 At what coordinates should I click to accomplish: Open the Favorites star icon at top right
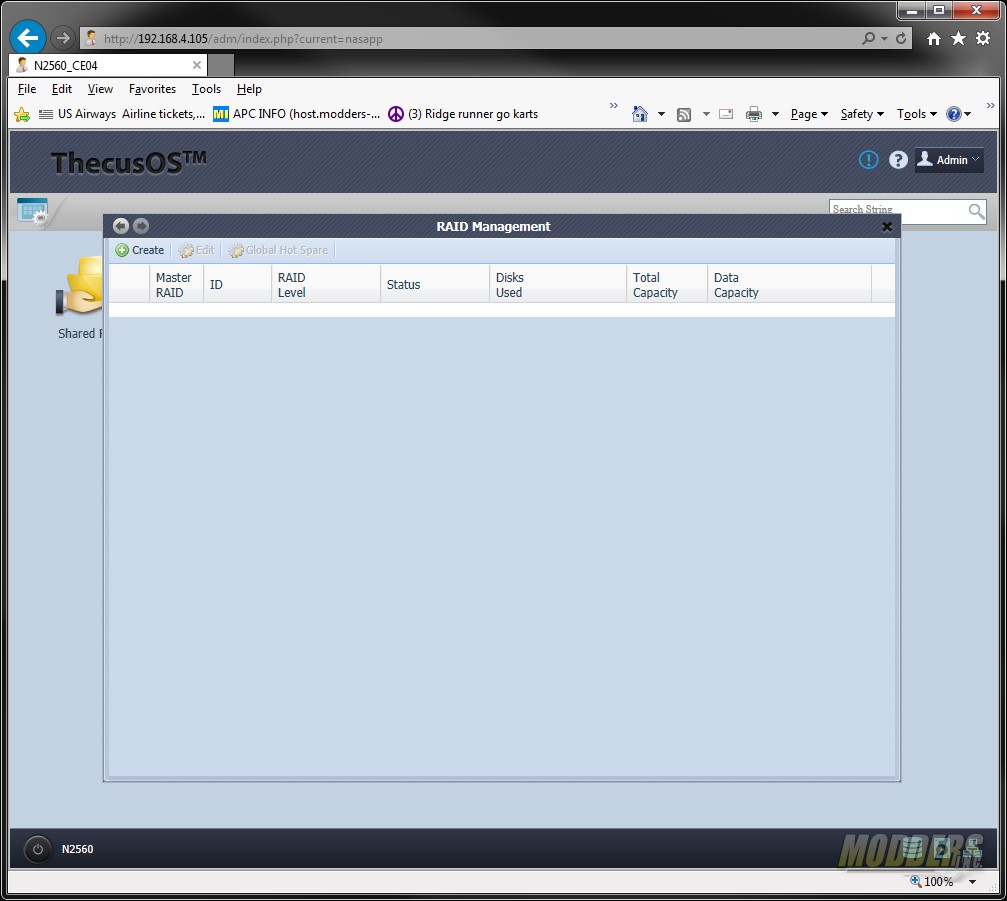click(958, 39)
